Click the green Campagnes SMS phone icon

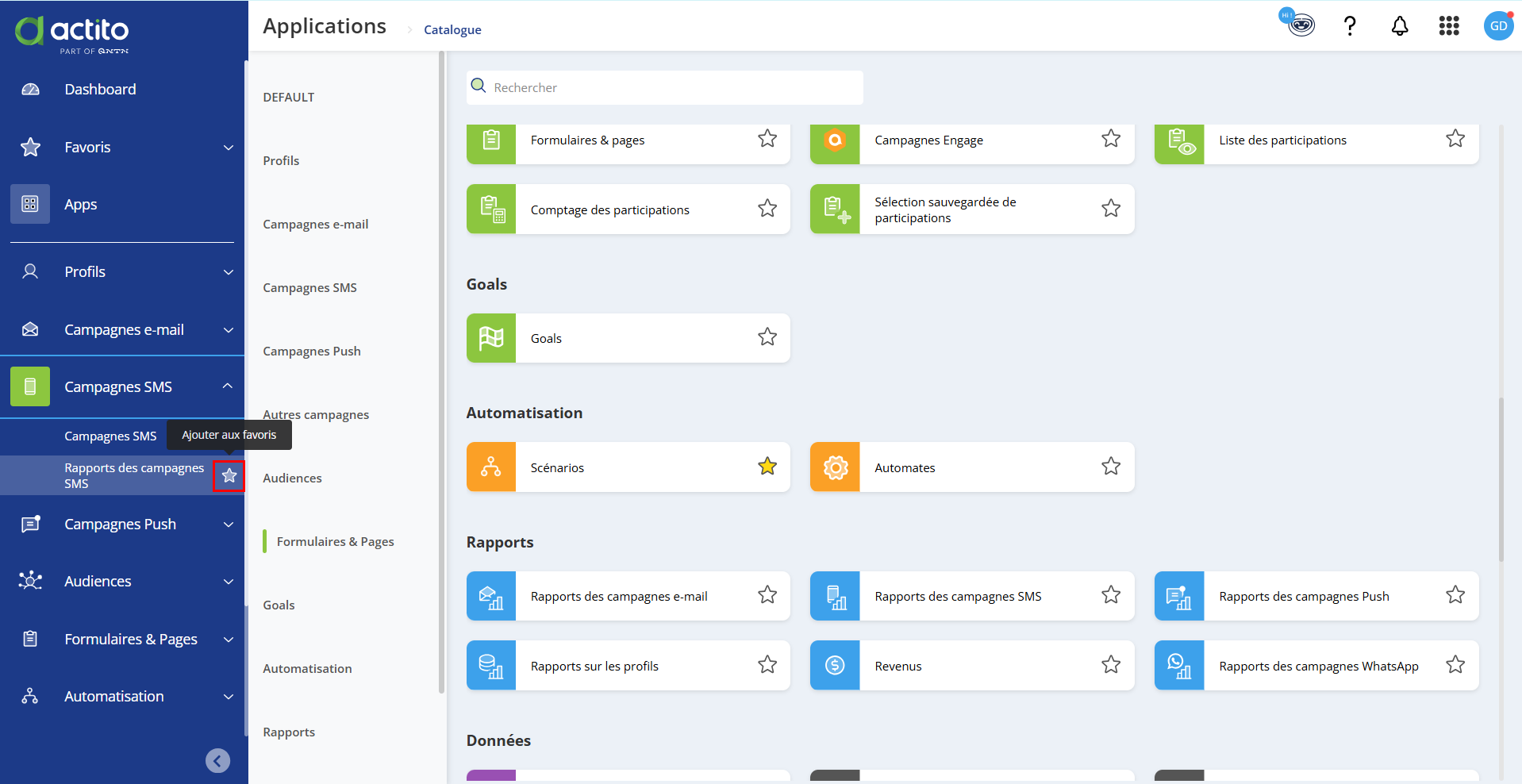pyautogui.click(x=30, y=386)
